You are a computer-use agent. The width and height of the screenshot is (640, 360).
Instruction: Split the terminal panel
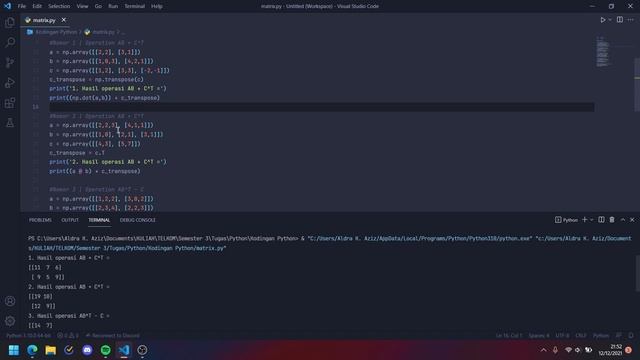pyautogui.click(x=601, y=220)
